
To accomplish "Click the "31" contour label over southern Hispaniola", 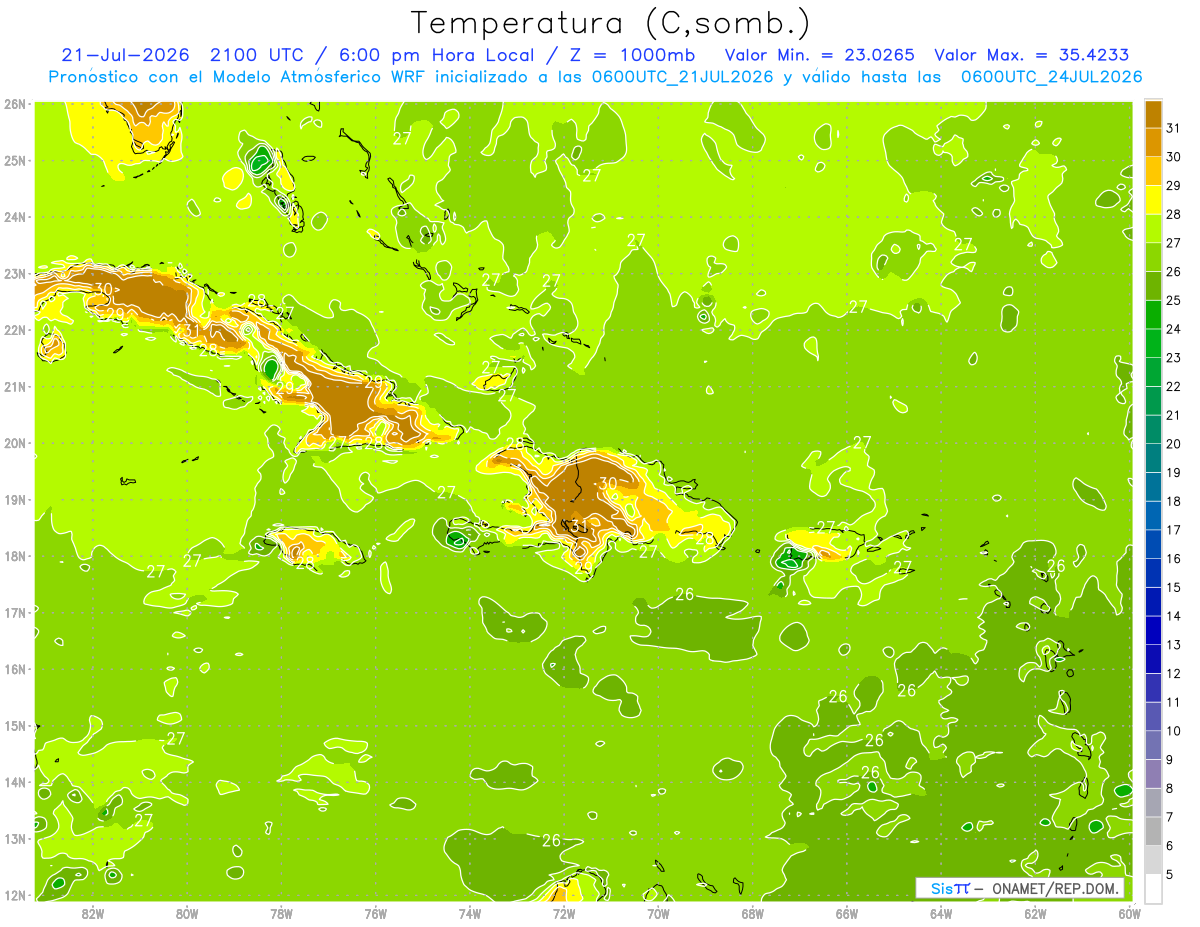I will pyautogui.click(x=579, y=526).
